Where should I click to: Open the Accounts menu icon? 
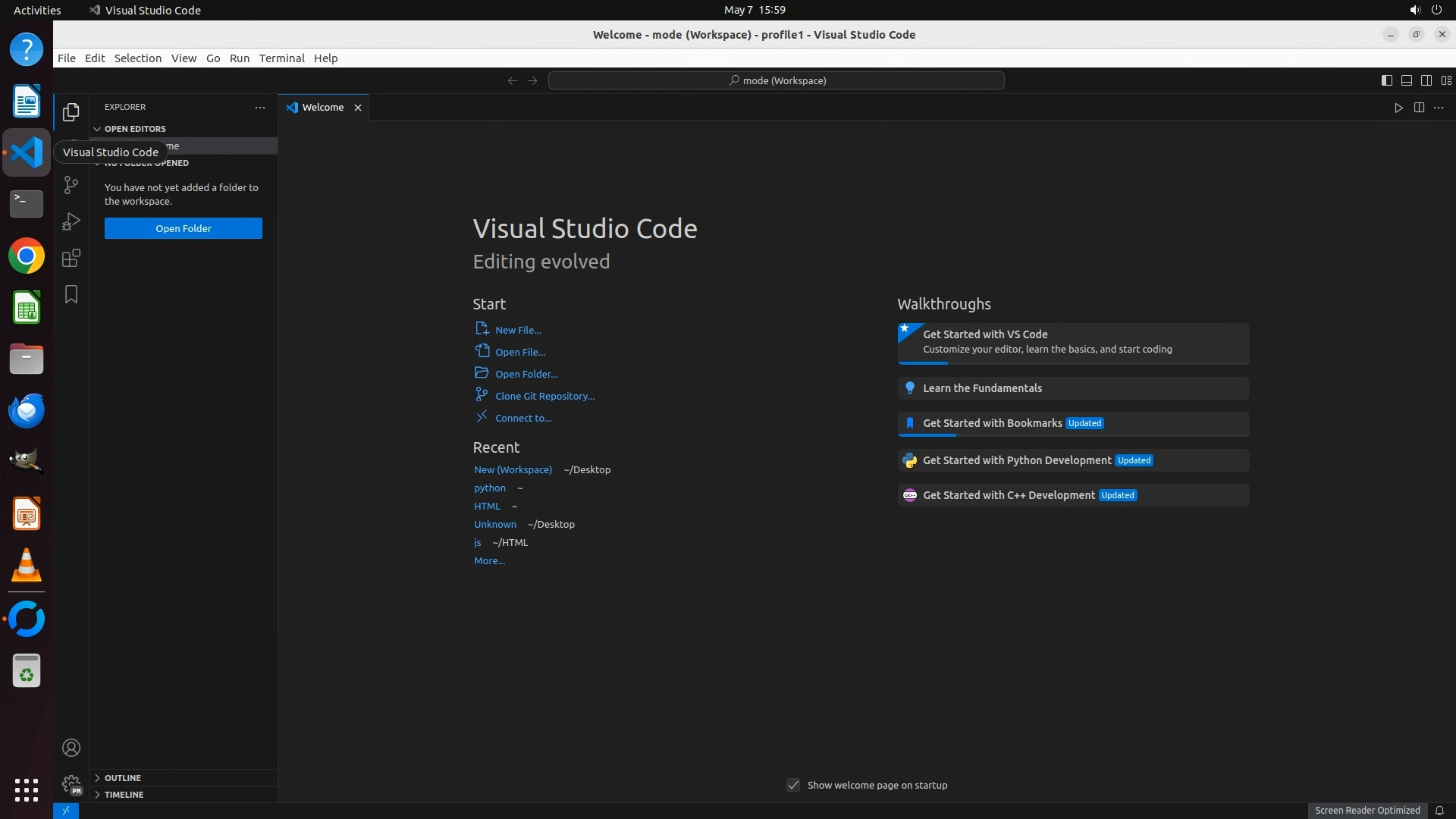[71, 748]
